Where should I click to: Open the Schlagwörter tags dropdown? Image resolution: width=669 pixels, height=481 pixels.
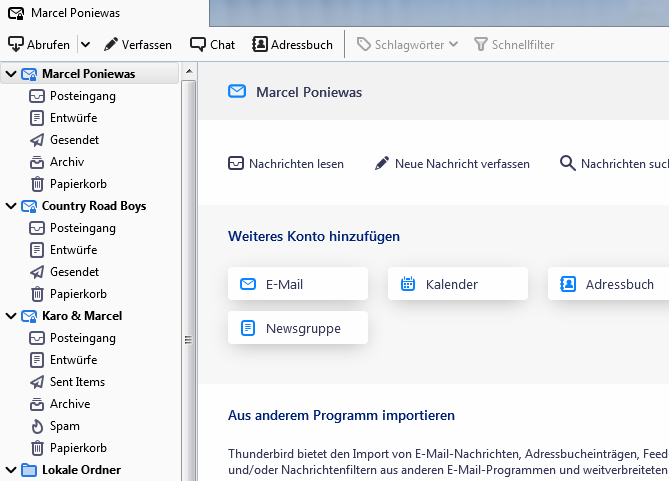[x=407, y=44]
